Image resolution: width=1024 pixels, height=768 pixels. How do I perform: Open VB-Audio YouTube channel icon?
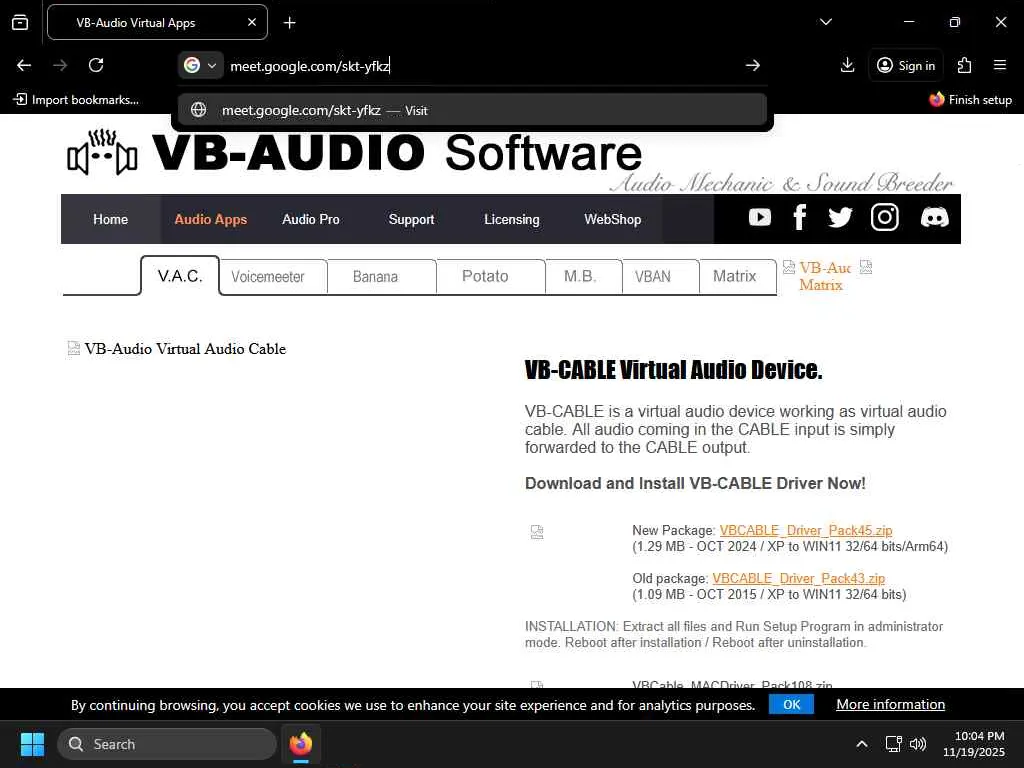[760, 217]
